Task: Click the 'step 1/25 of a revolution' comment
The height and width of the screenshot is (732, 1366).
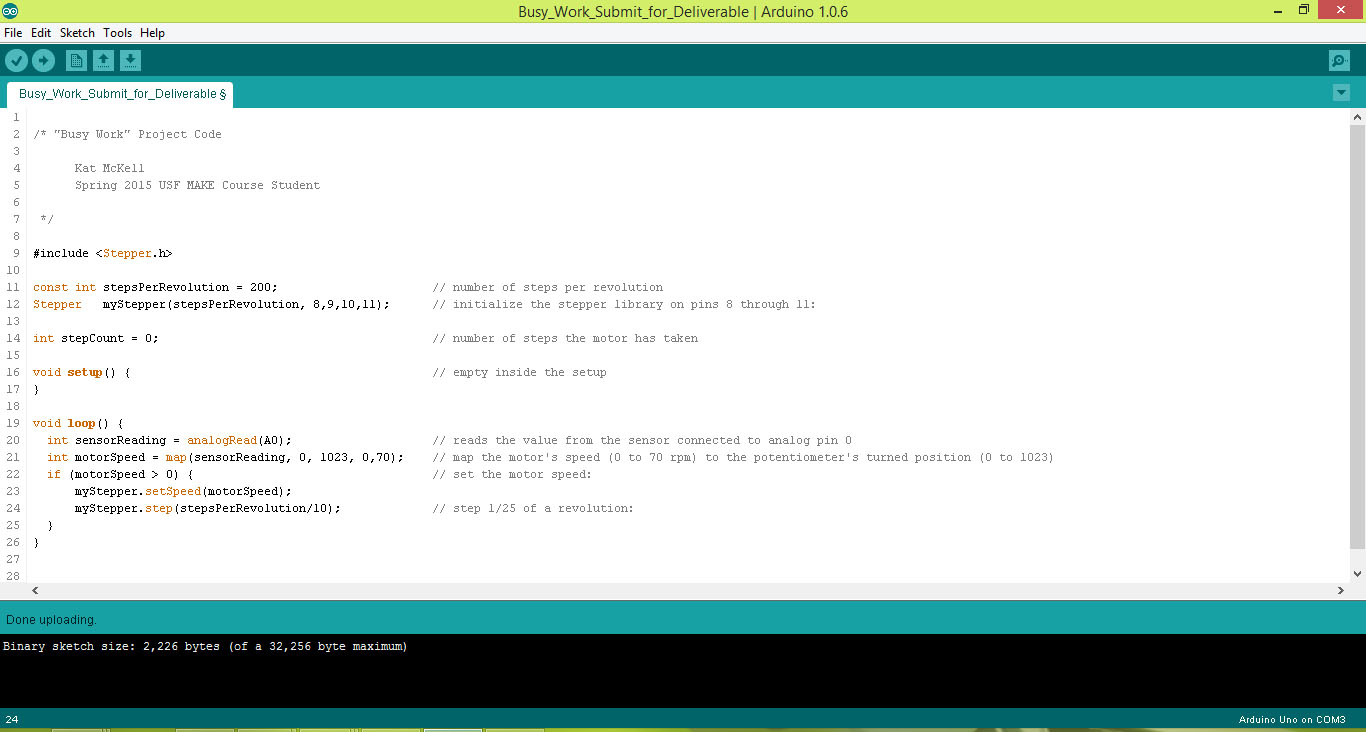Action: pos(533,508)
